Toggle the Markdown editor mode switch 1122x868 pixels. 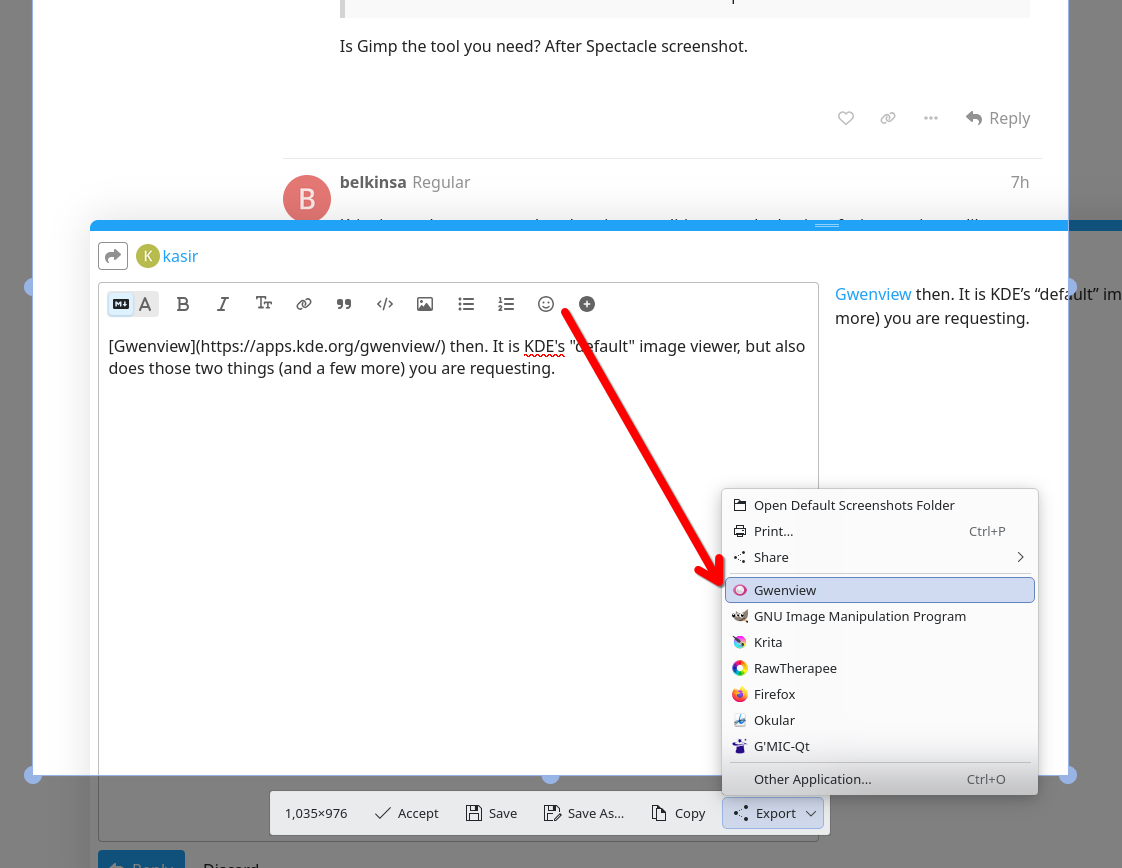coord(132,304)
